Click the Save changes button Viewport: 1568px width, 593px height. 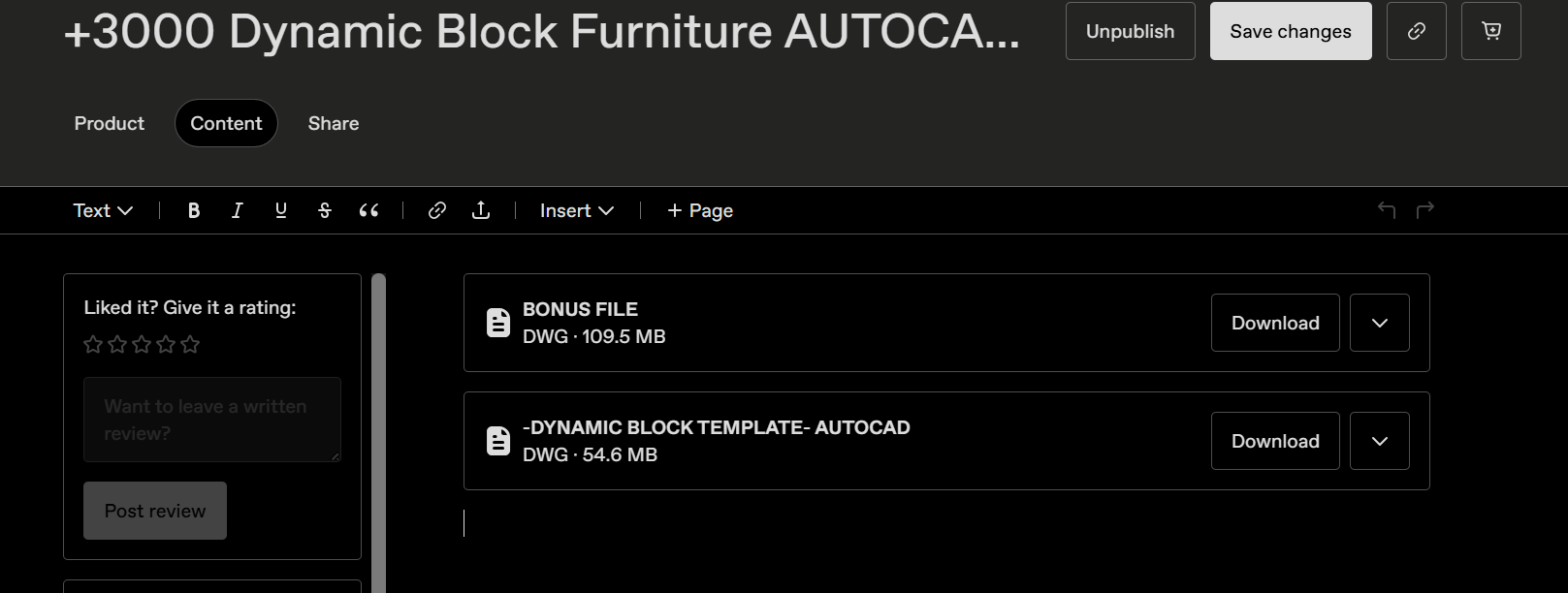point(1290,31)
